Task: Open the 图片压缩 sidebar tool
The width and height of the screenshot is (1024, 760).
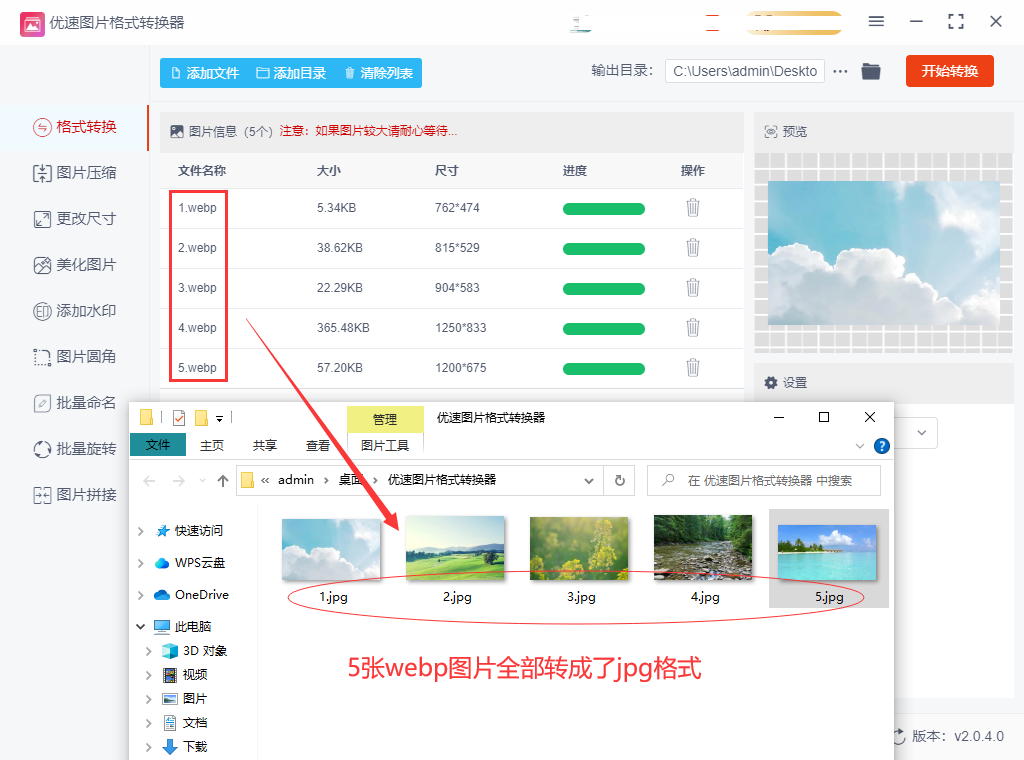Action: [74, 173]
